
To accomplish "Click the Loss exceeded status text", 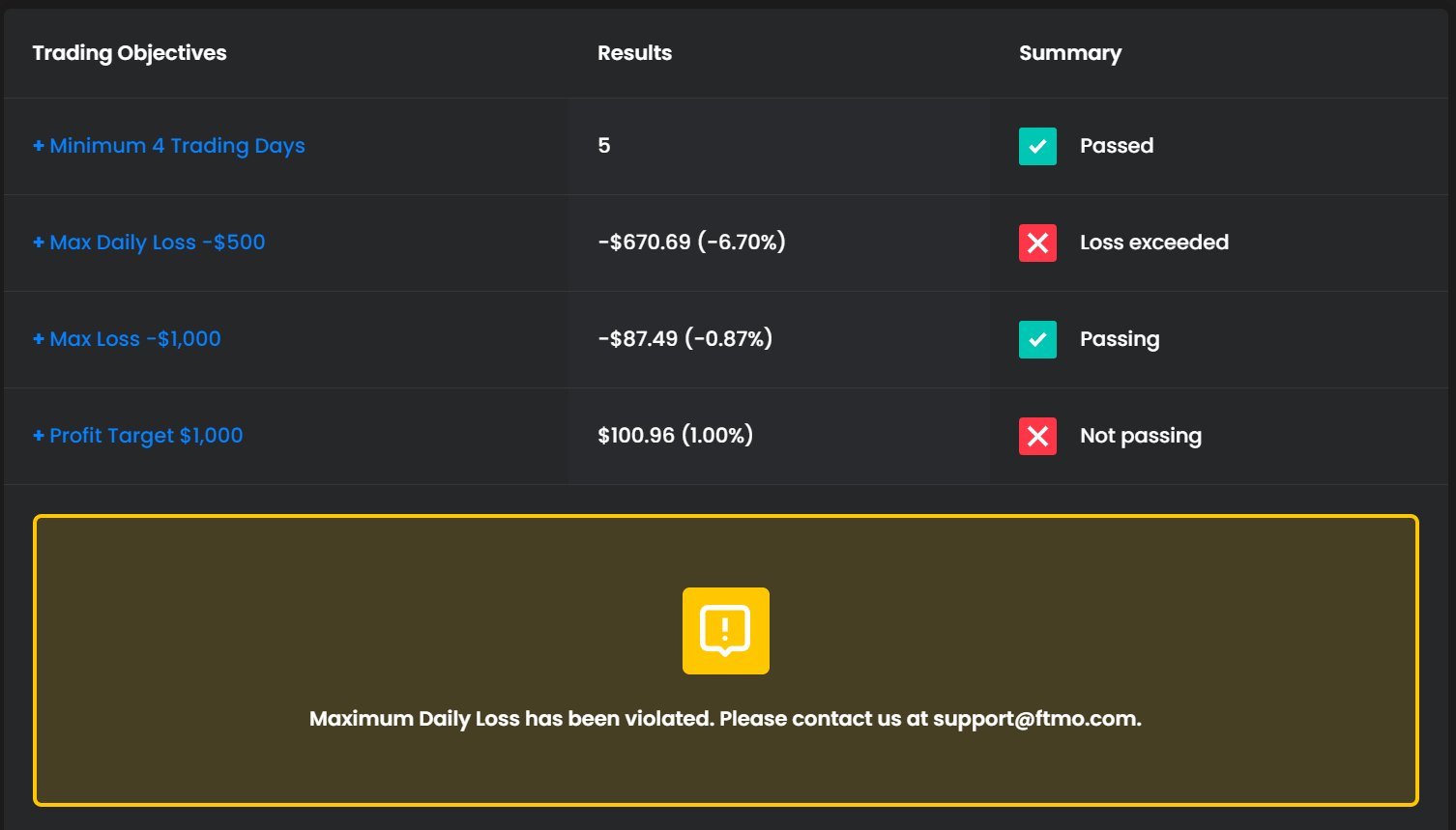I will click(1154, 243).
